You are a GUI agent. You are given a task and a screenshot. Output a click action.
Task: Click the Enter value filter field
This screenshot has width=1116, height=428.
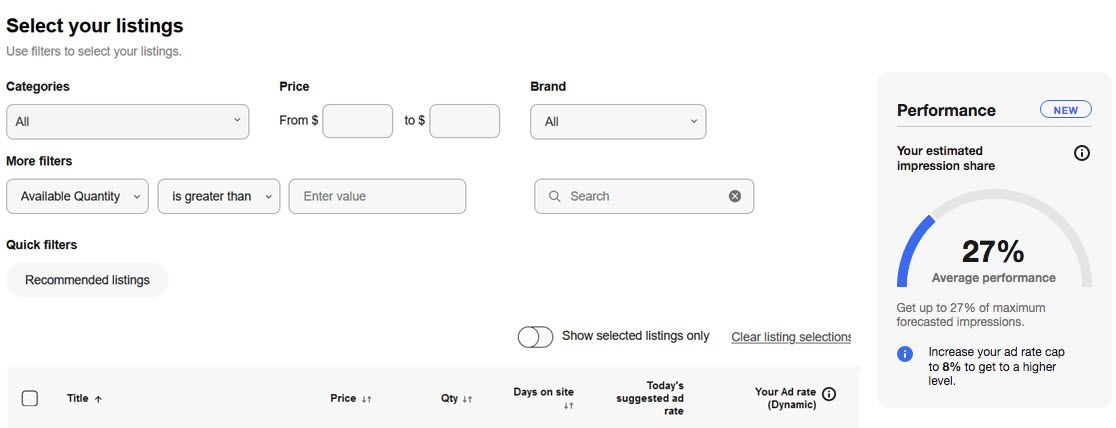(x=377, y=196)
